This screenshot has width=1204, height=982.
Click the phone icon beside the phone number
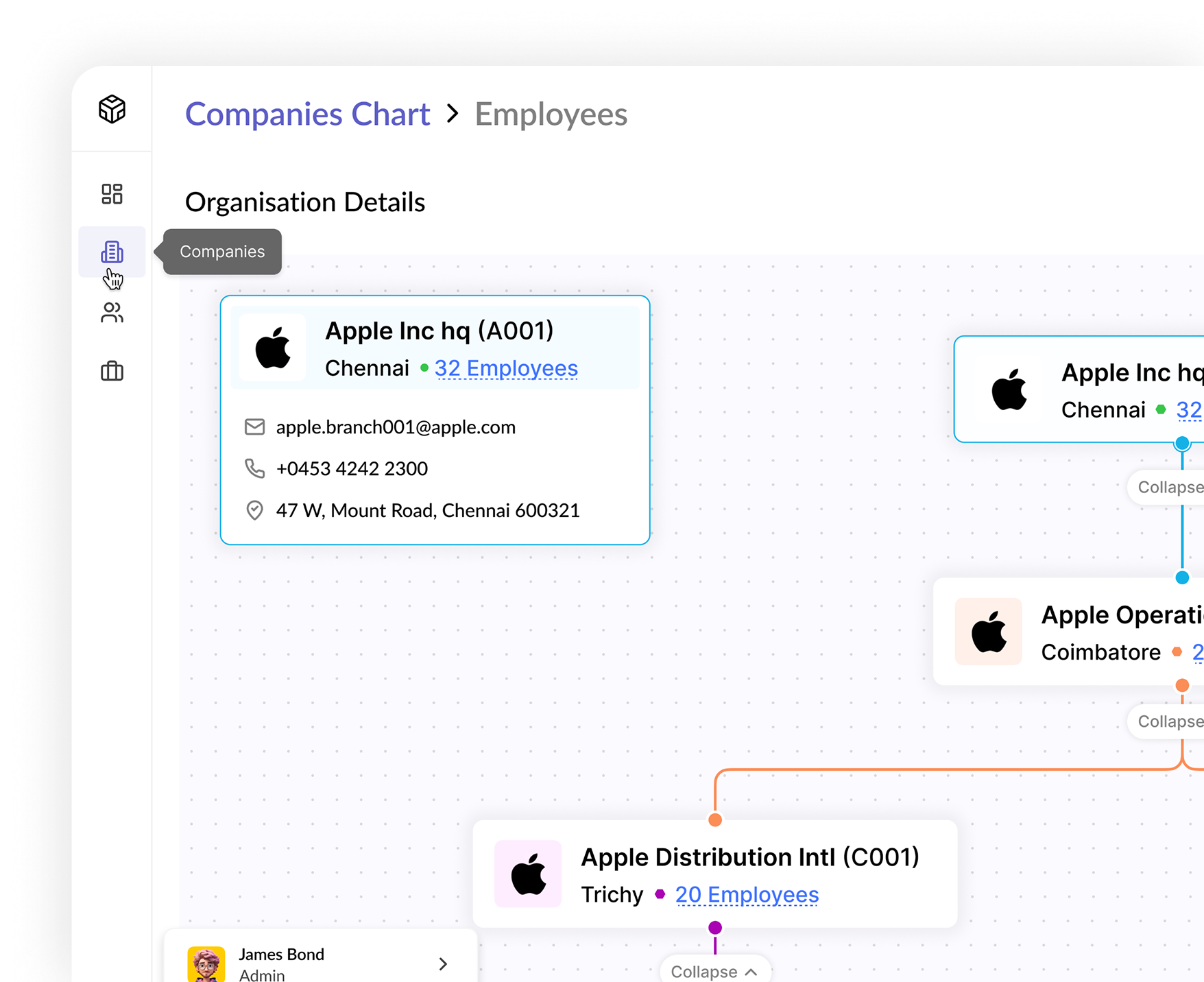254,468
